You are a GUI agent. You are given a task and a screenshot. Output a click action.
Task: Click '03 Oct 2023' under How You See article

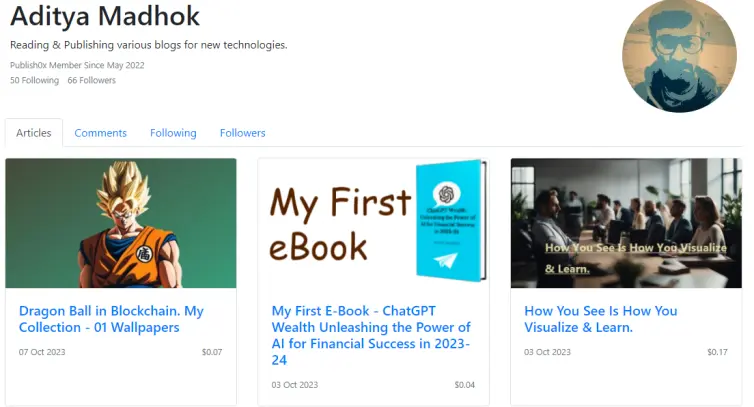(x=547, y=352)
